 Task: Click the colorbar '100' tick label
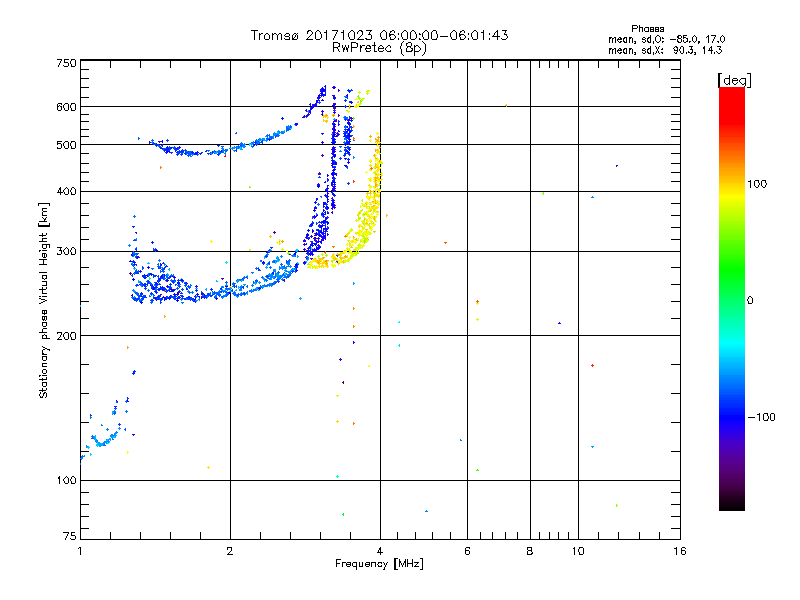pyautogui.click(x=757, y=184)
